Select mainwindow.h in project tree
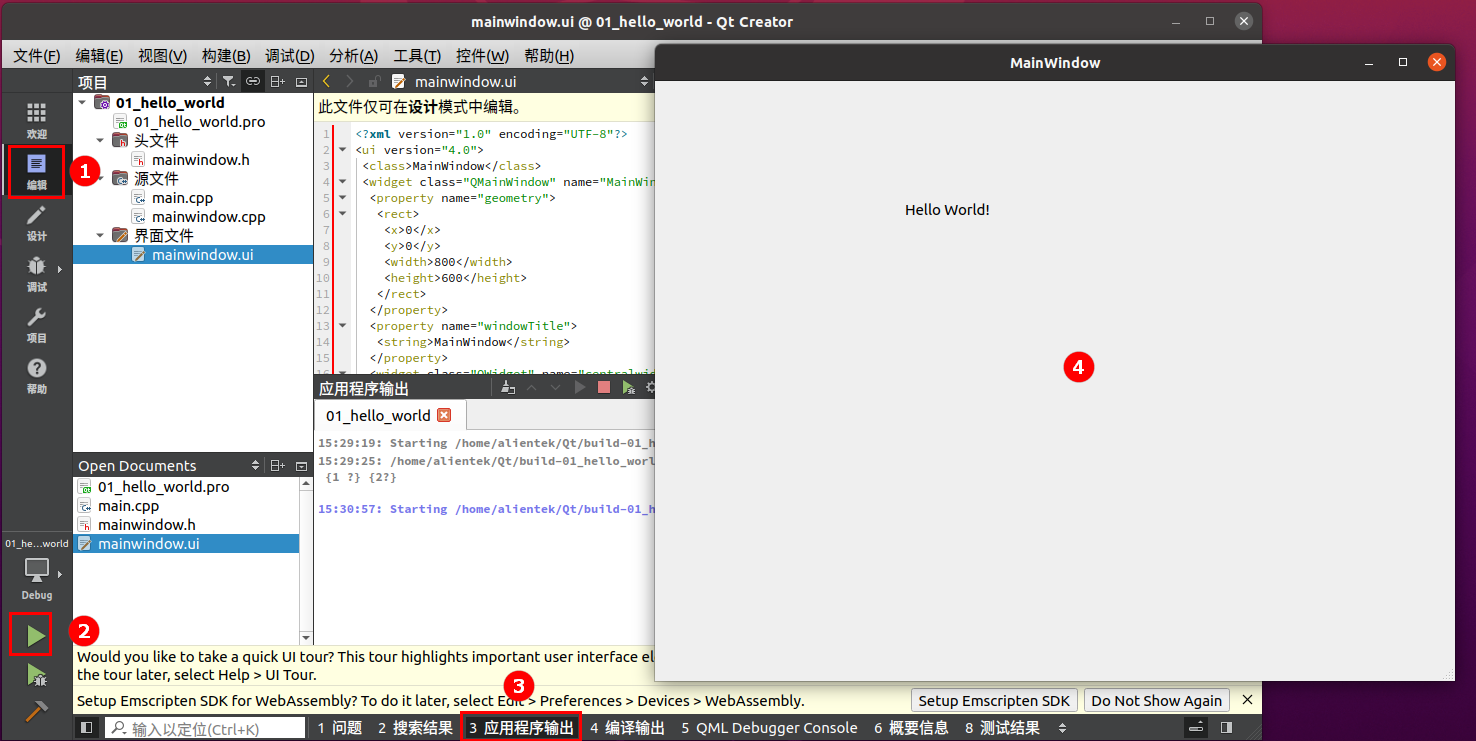 [200, 160]
